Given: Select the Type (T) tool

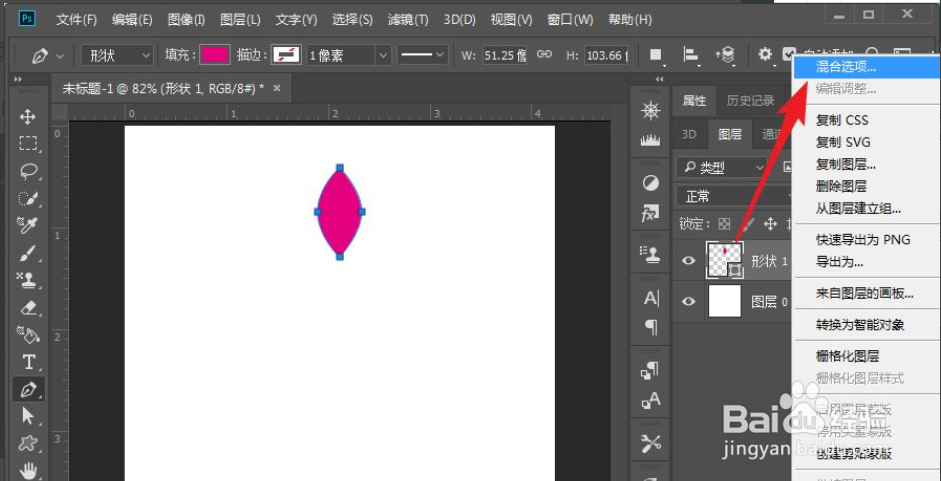Looking at the screenshot, I should coord(28,362).
